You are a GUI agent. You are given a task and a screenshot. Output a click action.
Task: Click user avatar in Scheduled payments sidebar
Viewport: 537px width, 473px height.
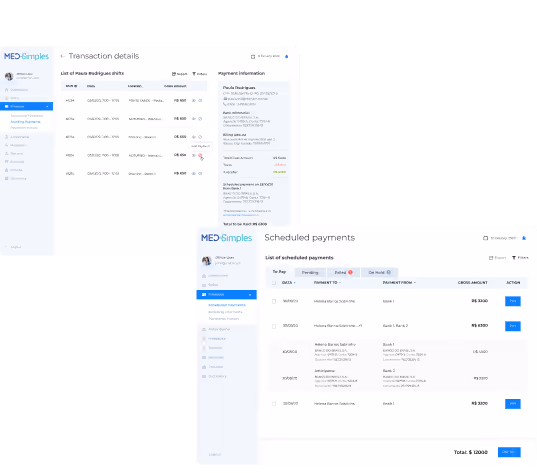207,261
